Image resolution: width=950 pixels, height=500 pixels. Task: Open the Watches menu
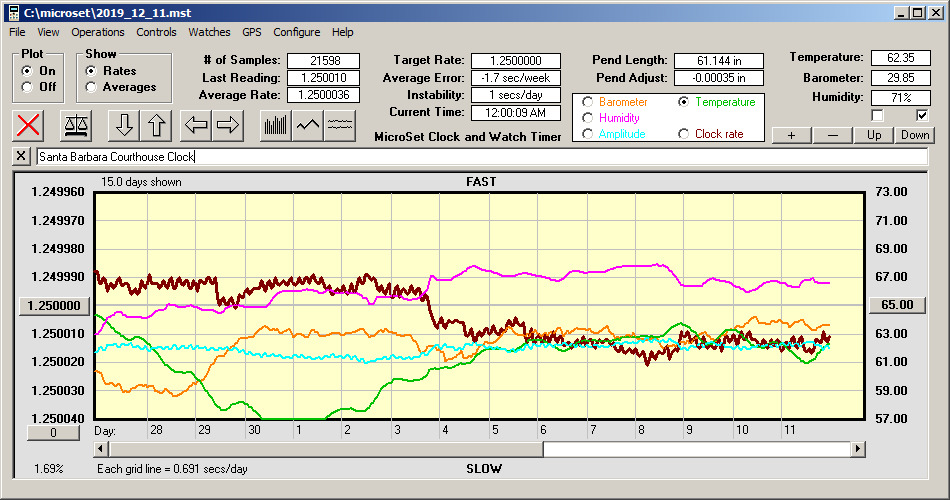pyautogui.click(x=209, y=32)
